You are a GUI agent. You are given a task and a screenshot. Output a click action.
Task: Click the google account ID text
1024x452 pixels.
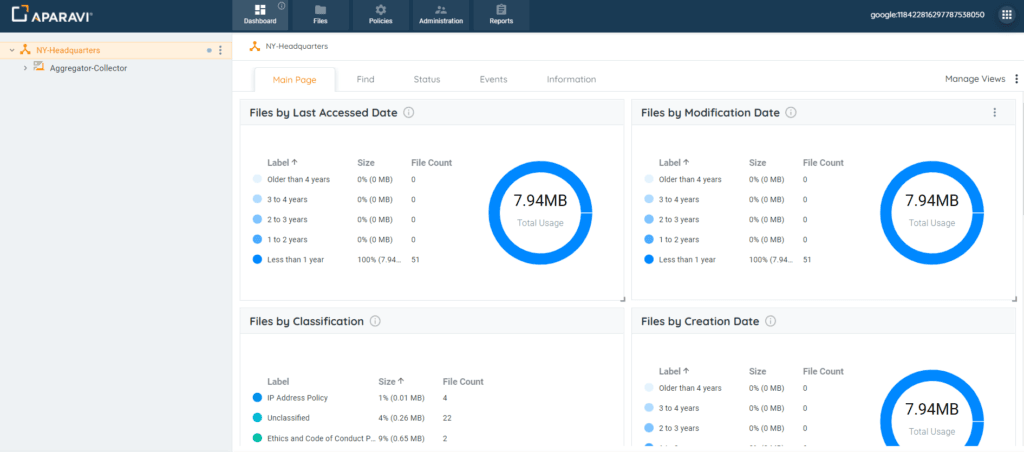tap(927, 14)
